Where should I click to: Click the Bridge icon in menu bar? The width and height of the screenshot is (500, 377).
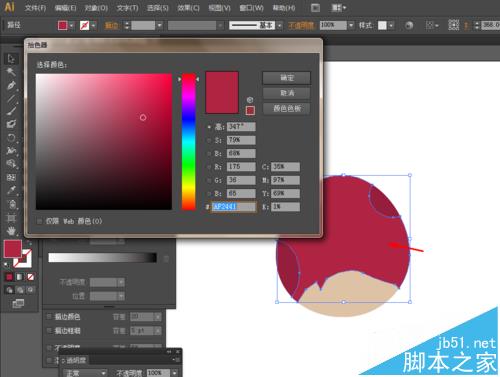315,8
